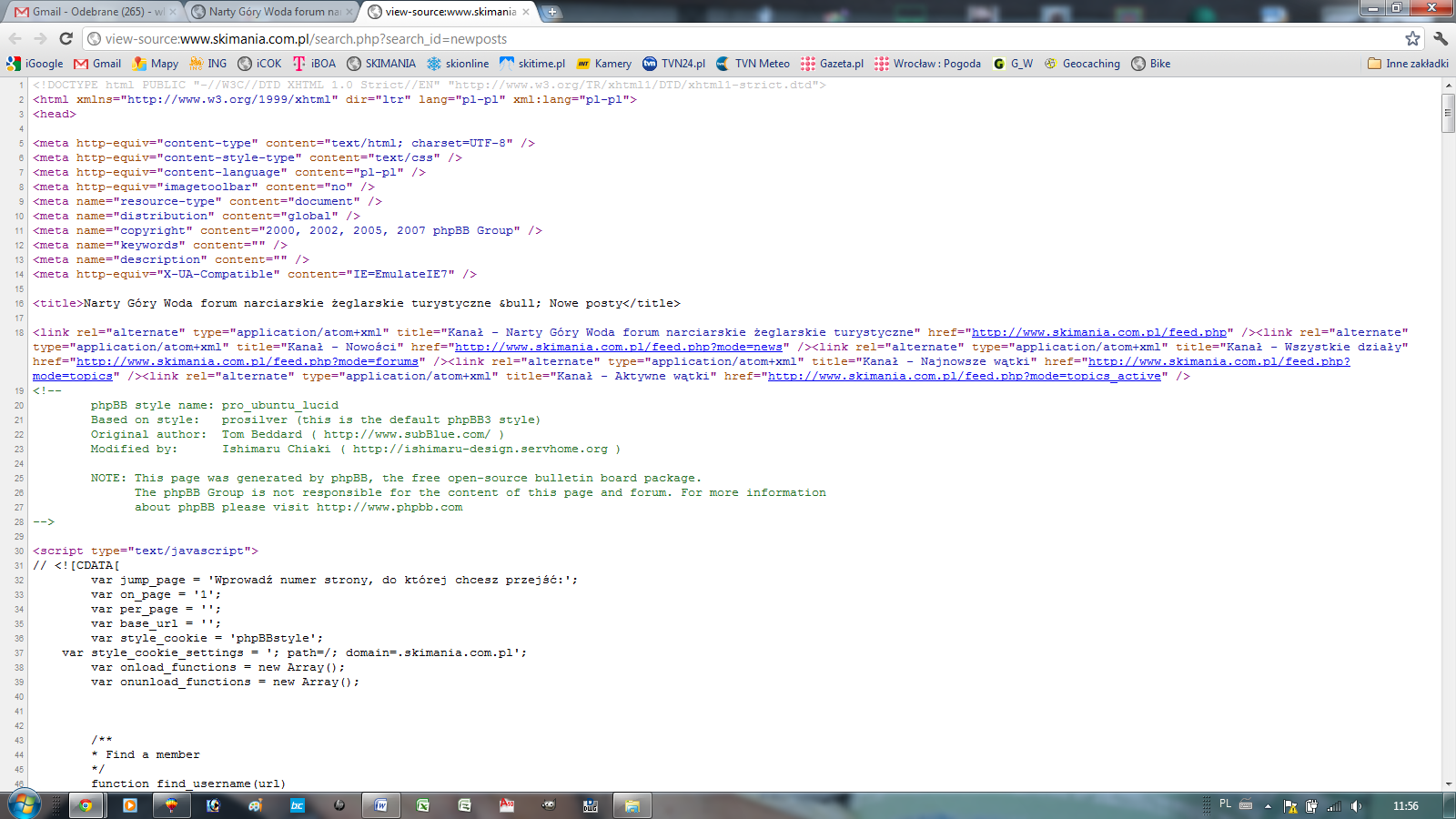Click the browser reload button

(66, 38)
